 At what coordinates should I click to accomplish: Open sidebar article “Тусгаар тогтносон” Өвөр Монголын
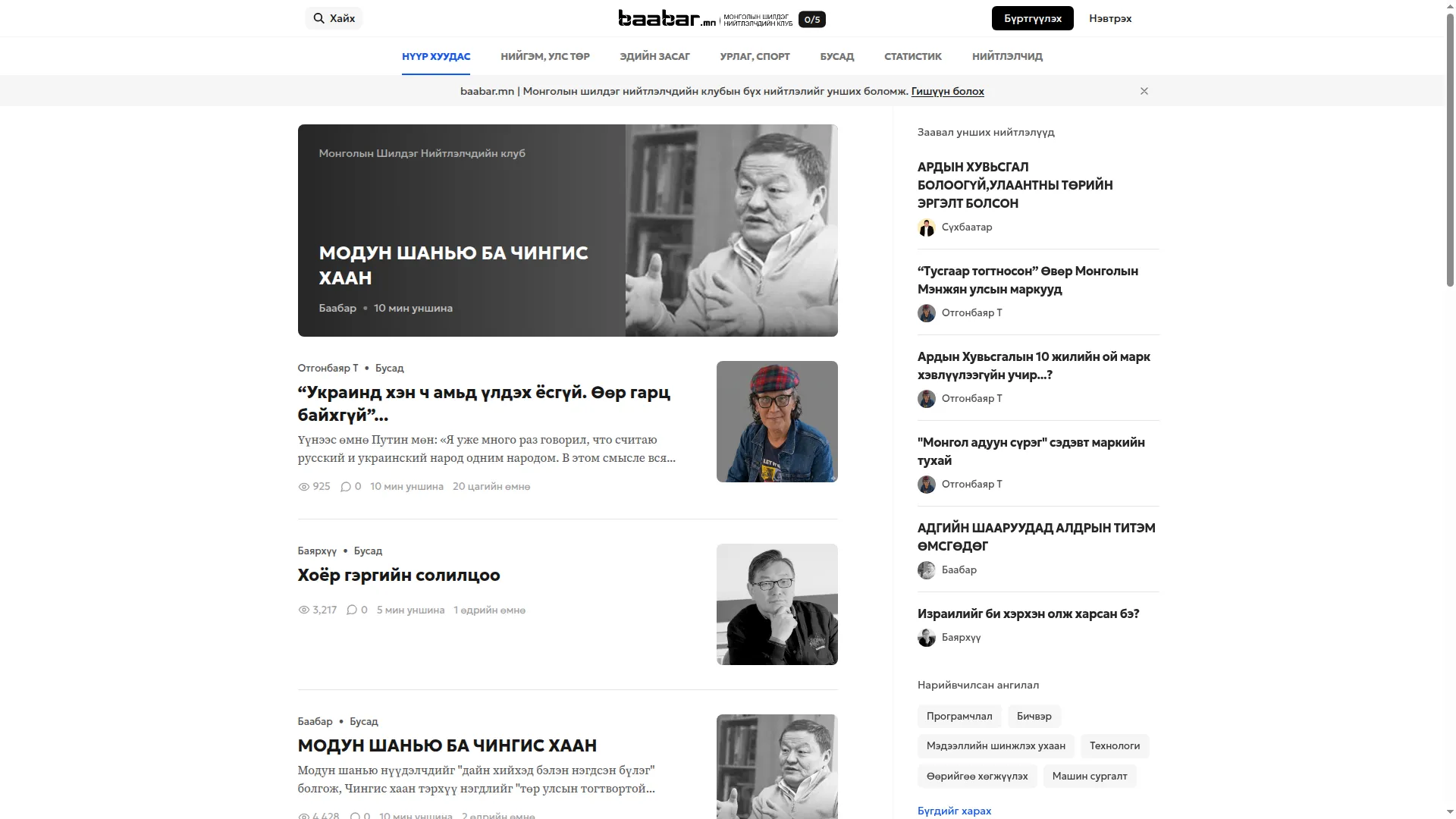[x=1028, y=280]
